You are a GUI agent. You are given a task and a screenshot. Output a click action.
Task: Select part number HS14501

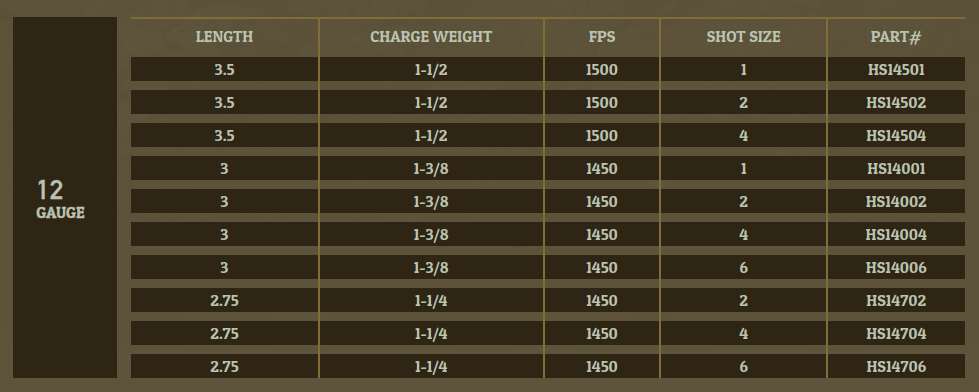(896, 70)
